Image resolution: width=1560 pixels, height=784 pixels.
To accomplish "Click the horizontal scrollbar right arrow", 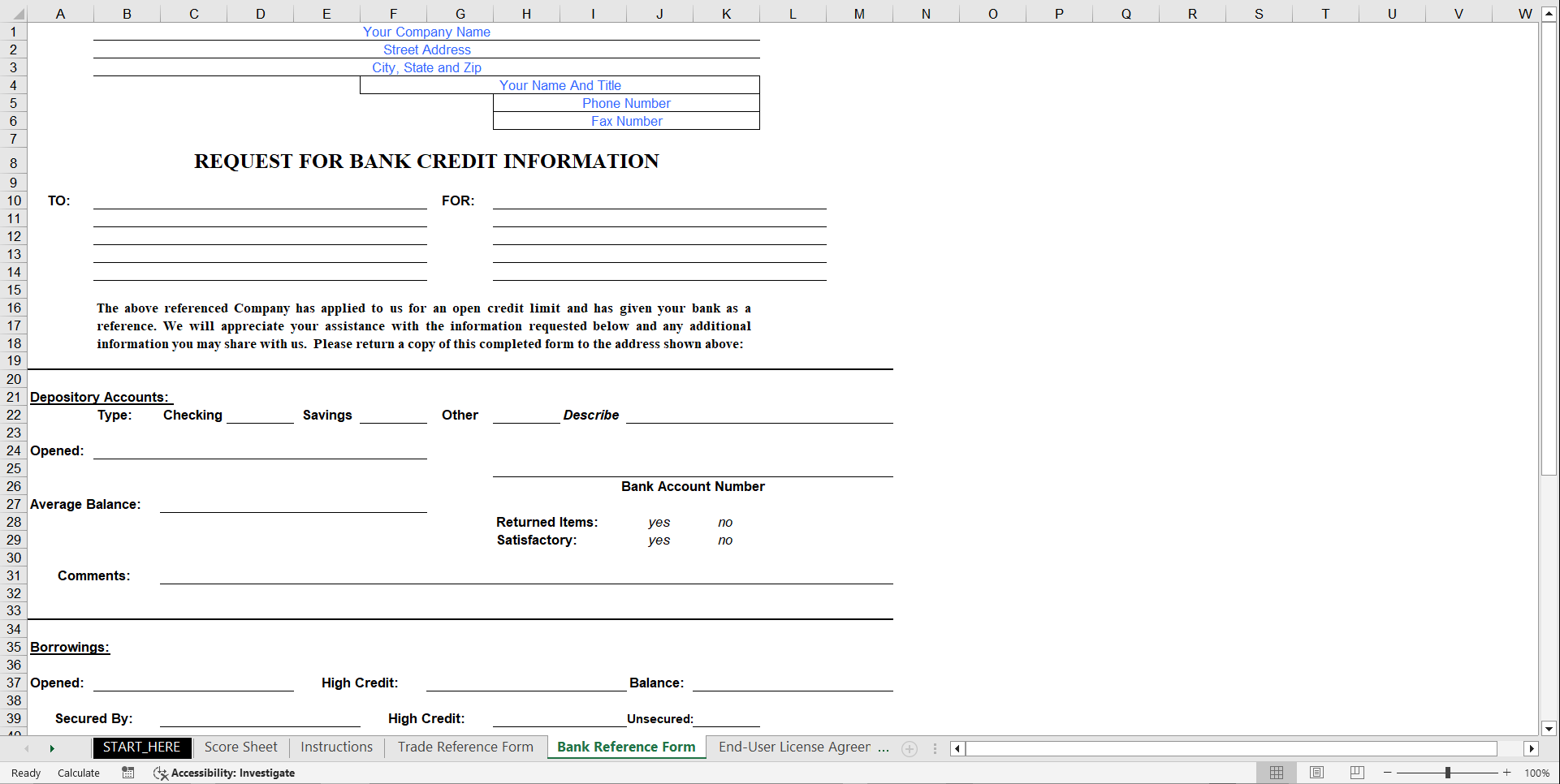I will [1532, 748].
